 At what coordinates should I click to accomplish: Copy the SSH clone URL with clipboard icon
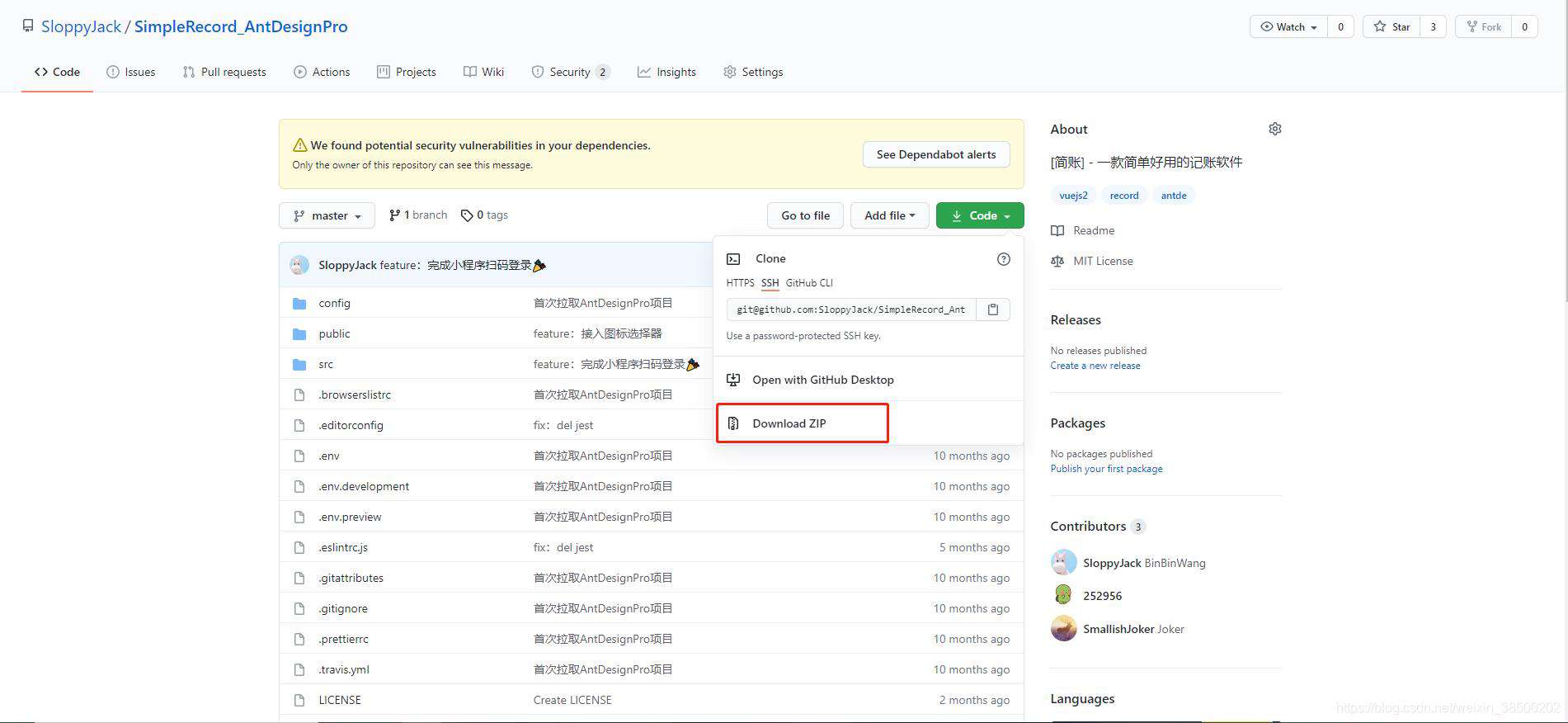(993, 310)
